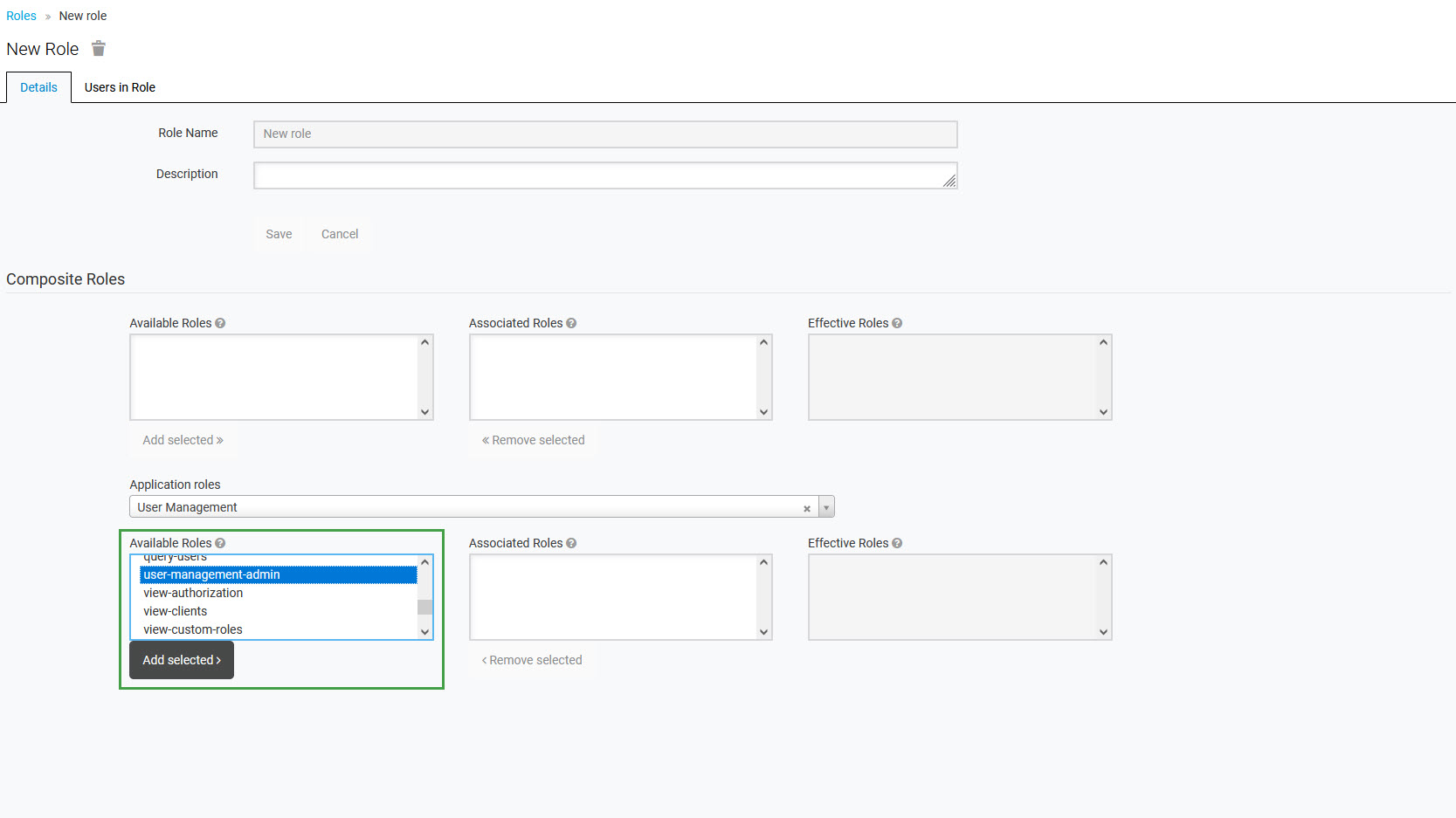The image size is (1456, 818).
Task: Choose view-clients role from list
Action: pyautogui.click(x=176, y=611)
